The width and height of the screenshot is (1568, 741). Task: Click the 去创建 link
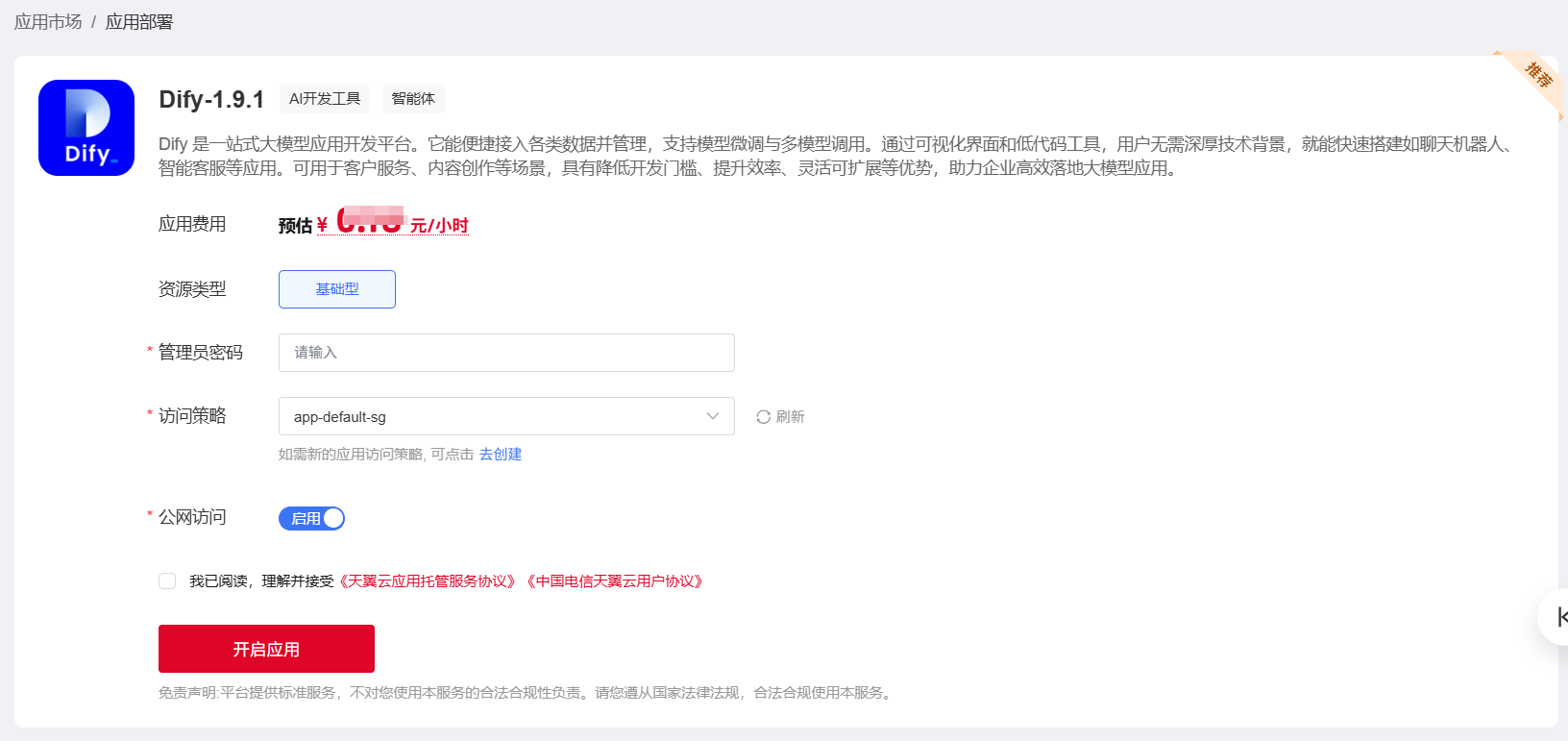click(501, 455)
